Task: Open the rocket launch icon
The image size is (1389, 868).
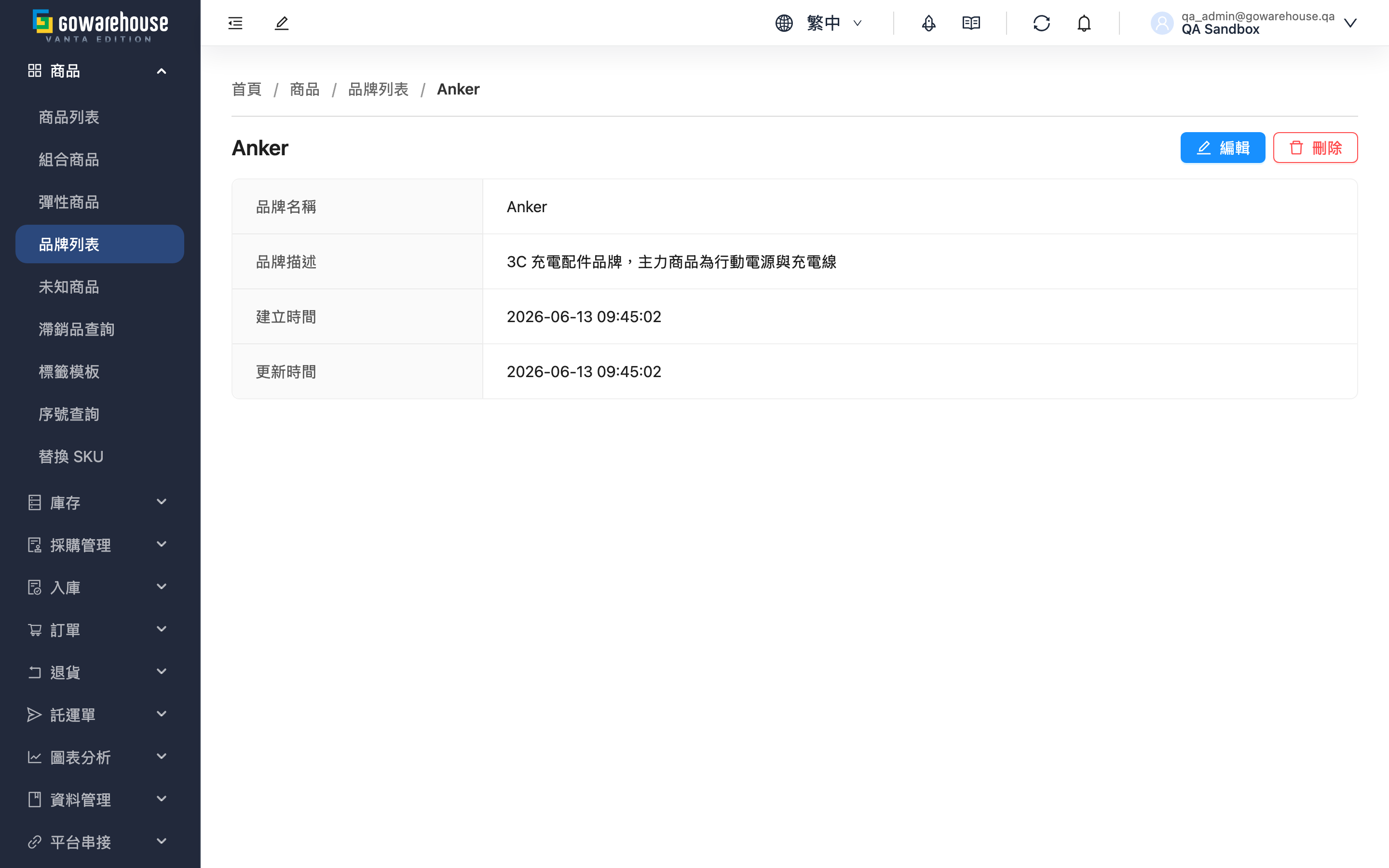Action: coord(928,23)
